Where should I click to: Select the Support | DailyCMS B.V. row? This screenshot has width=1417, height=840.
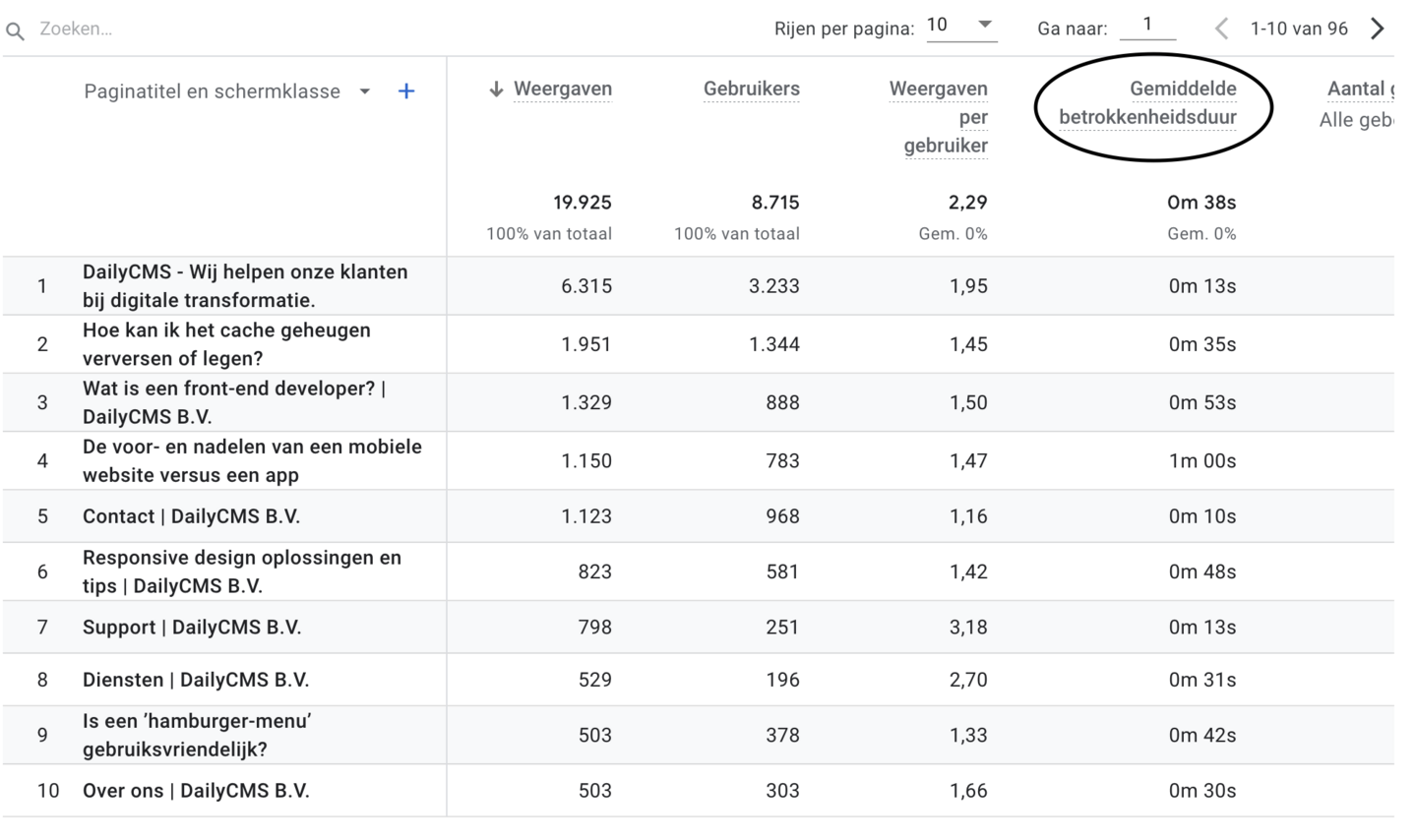(x=191, y=628)
